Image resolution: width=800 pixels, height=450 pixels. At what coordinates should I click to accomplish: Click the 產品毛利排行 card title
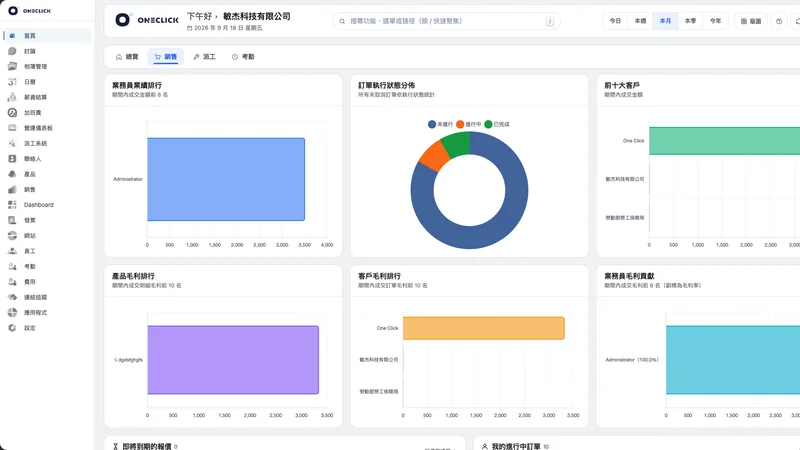[x=133, y=276]
